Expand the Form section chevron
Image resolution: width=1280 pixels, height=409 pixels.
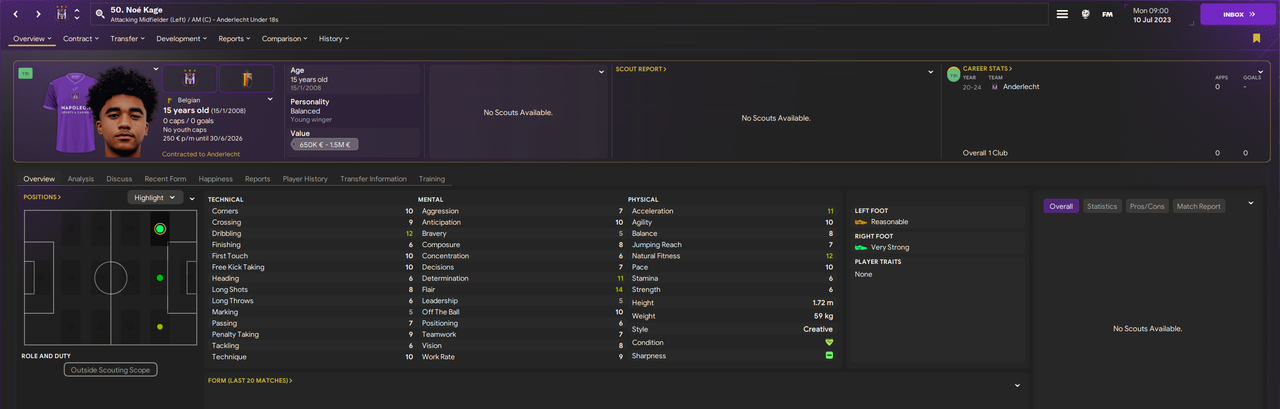[1017, 385]
